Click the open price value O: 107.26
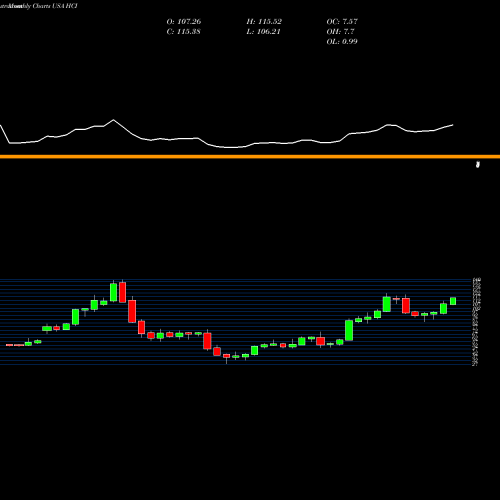 (x=184, y=21)
